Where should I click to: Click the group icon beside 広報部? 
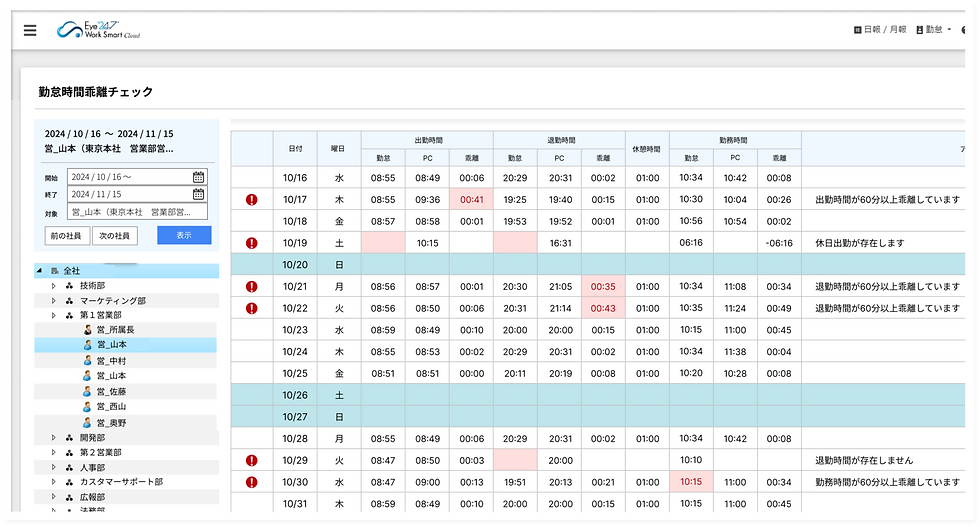tap(69, 497)
